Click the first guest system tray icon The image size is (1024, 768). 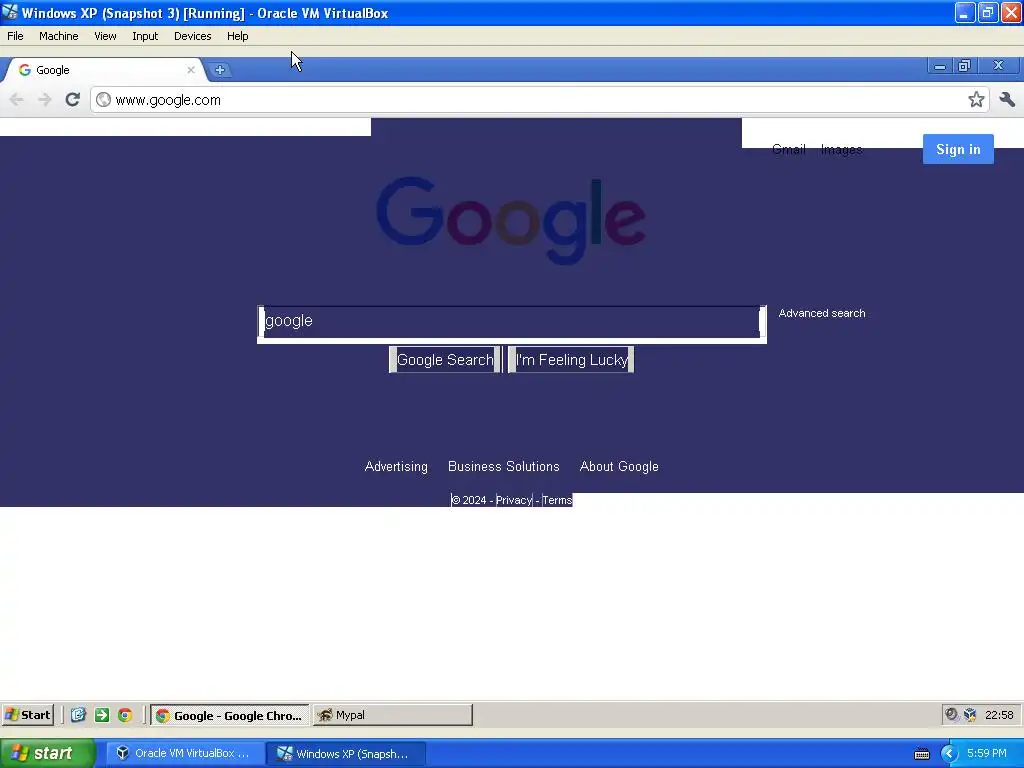(x=952, y=715)
